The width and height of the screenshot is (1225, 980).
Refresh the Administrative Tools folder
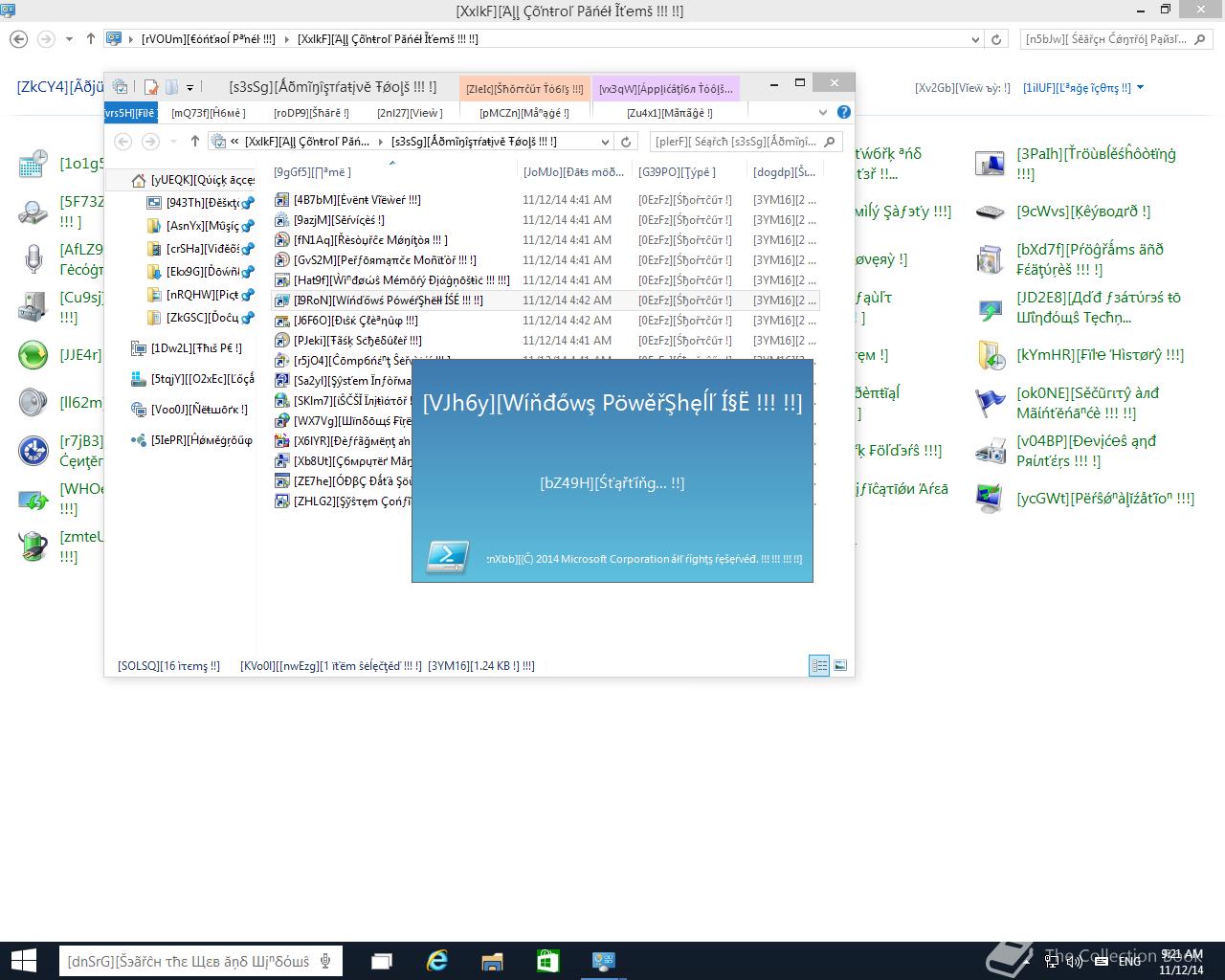626,142
